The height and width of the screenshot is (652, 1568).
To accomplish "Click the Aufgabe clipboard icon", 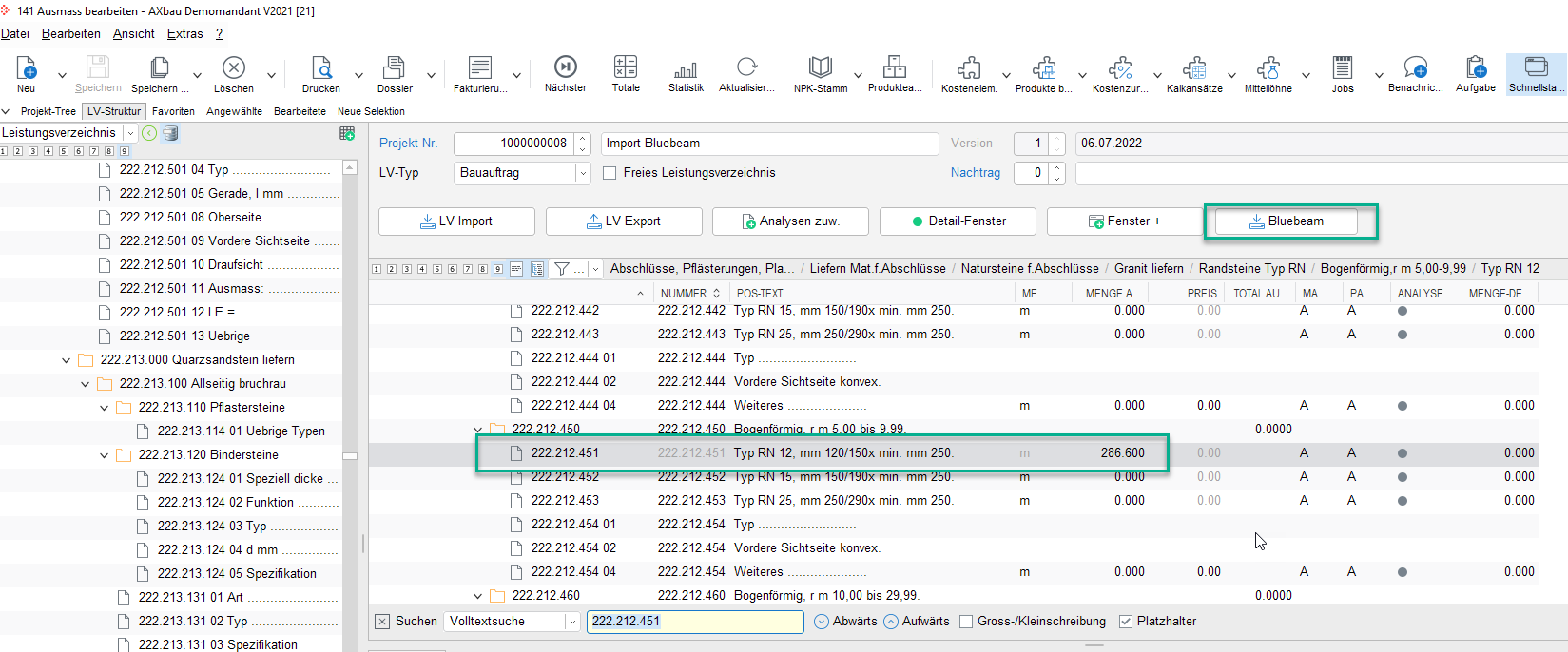I will (1476, 67).
